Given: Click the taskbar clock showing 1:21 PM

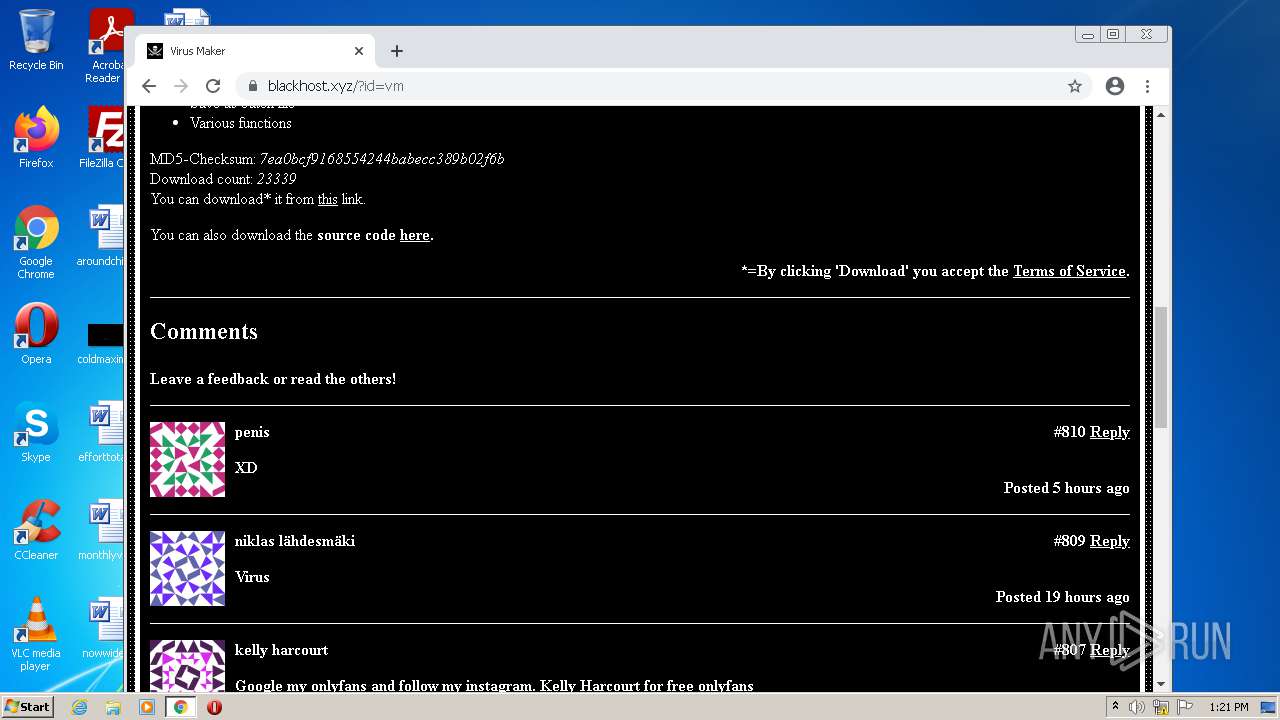Looking at the screenshot, I should coord(1229,707).
